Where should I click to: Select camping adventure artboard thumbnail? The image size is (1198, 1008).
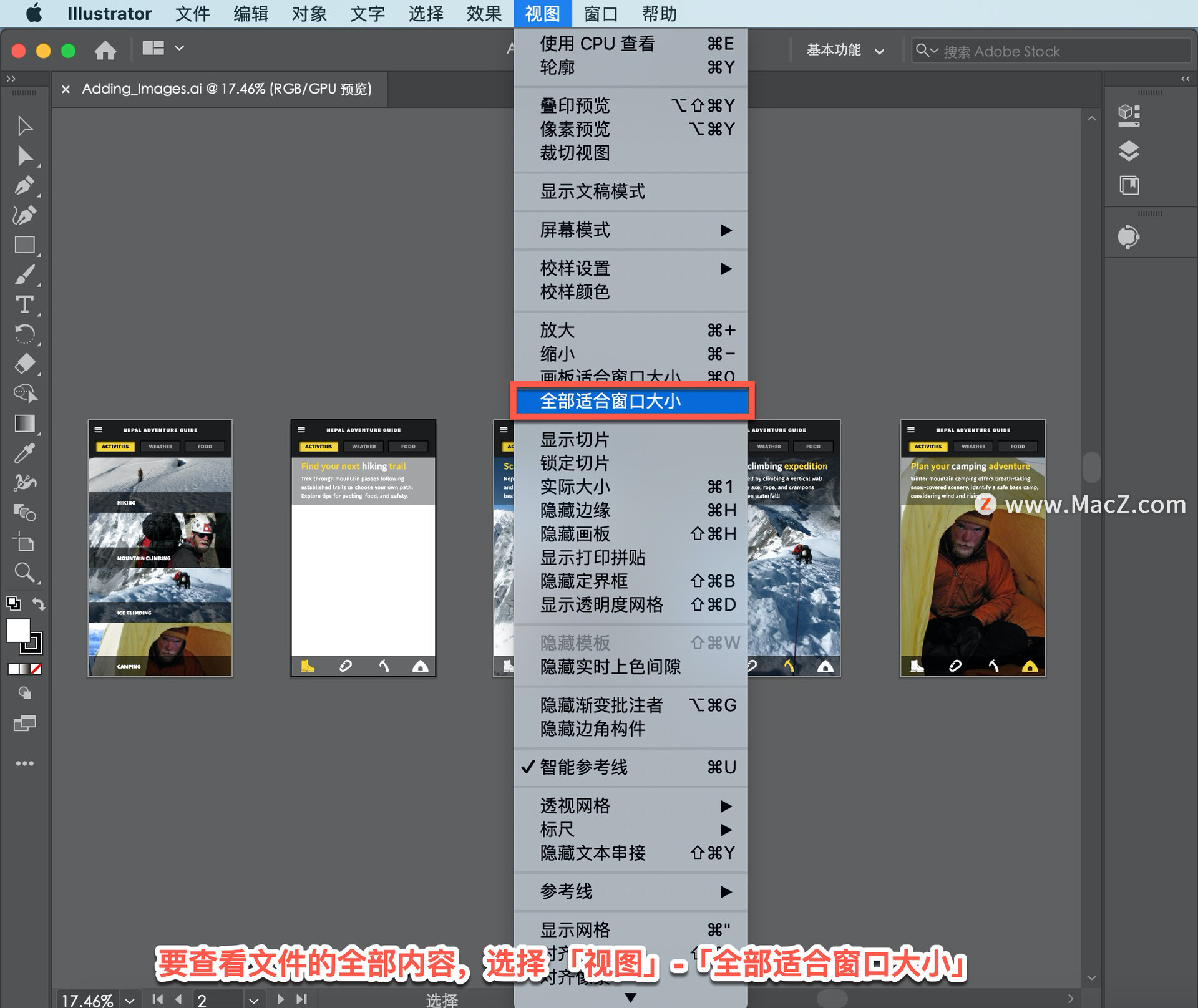click(x=972, y=548)
